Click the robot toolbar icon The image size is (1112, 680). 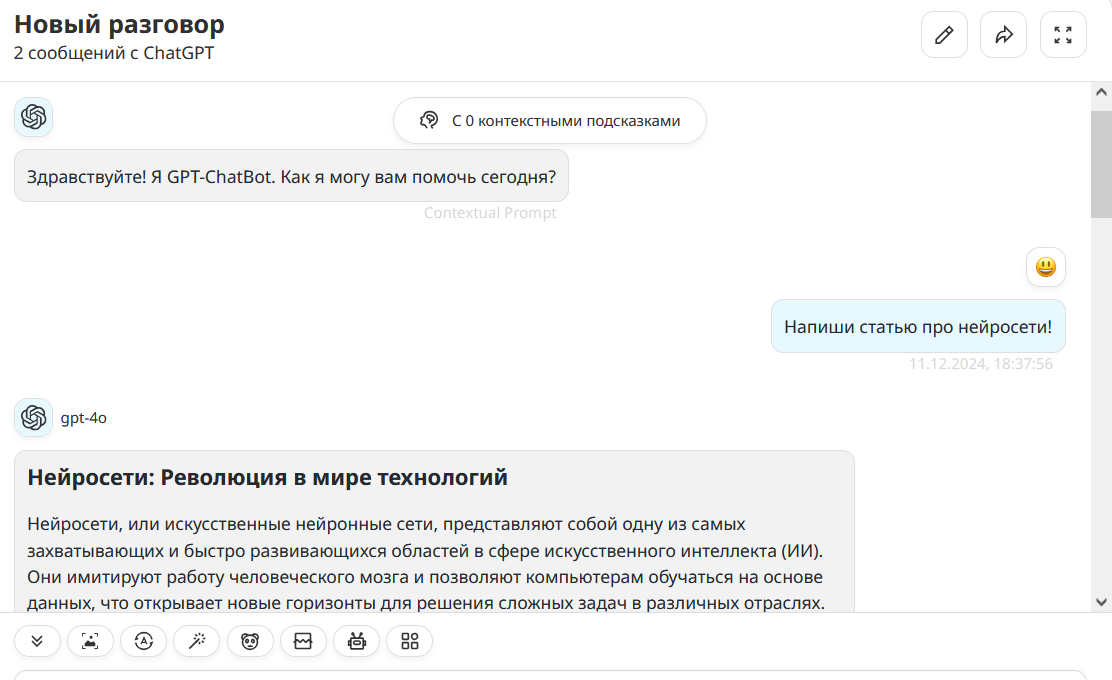(x=357, y=642)
